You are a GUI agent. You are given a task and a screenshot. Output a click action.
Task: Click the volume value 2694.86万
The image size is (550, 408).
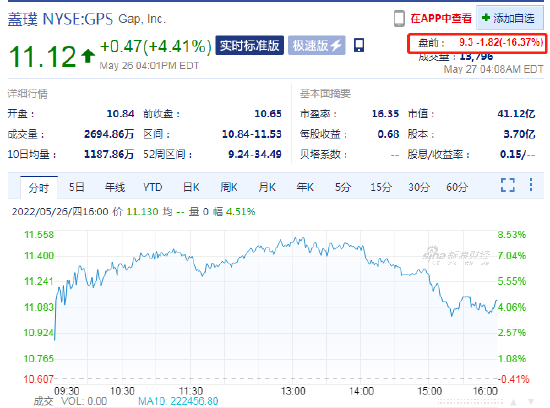point(109,134)
